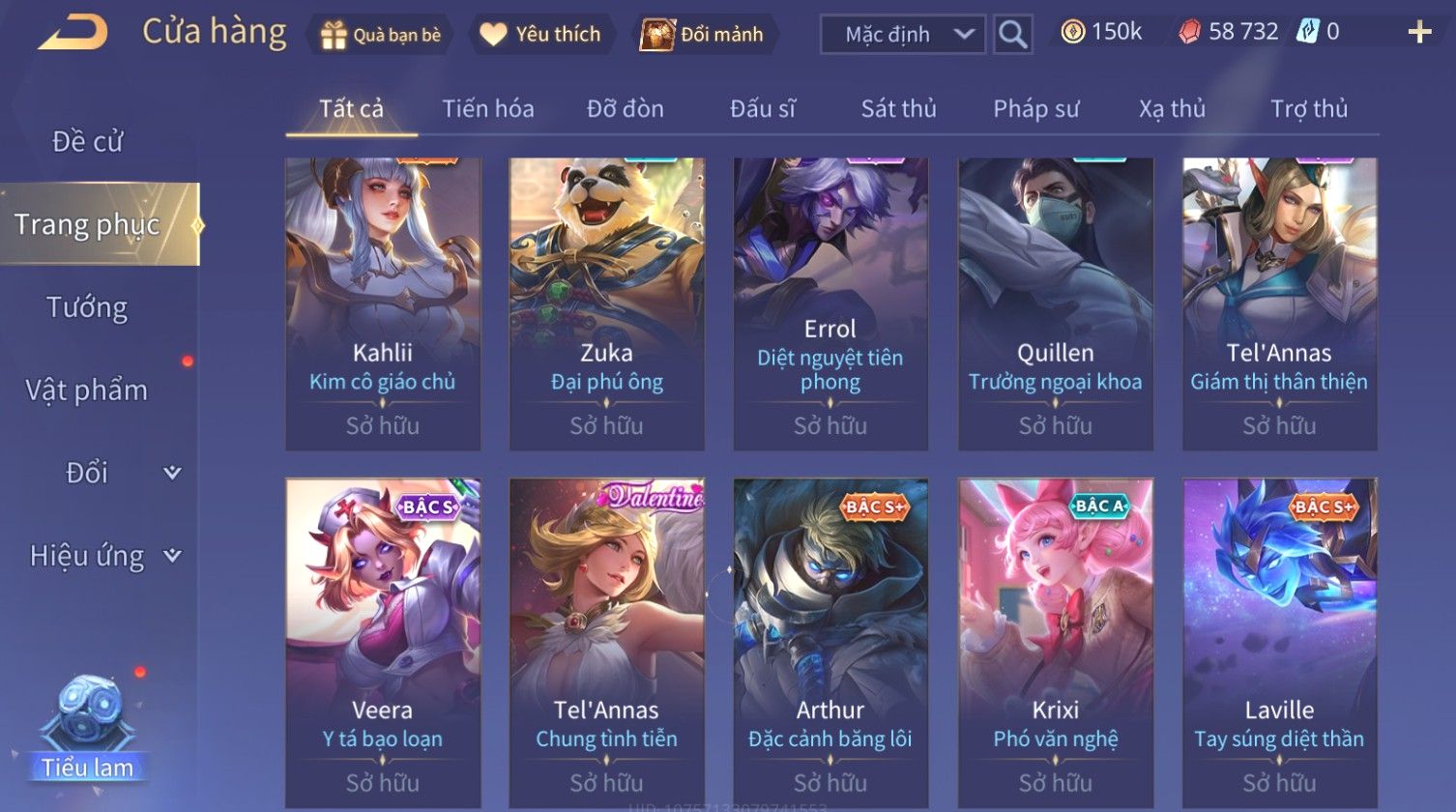The height and width of the screenshot is (812, 1456).
Task: Open Đổi mảnh fragment exchange
Action: click(705, 35)
